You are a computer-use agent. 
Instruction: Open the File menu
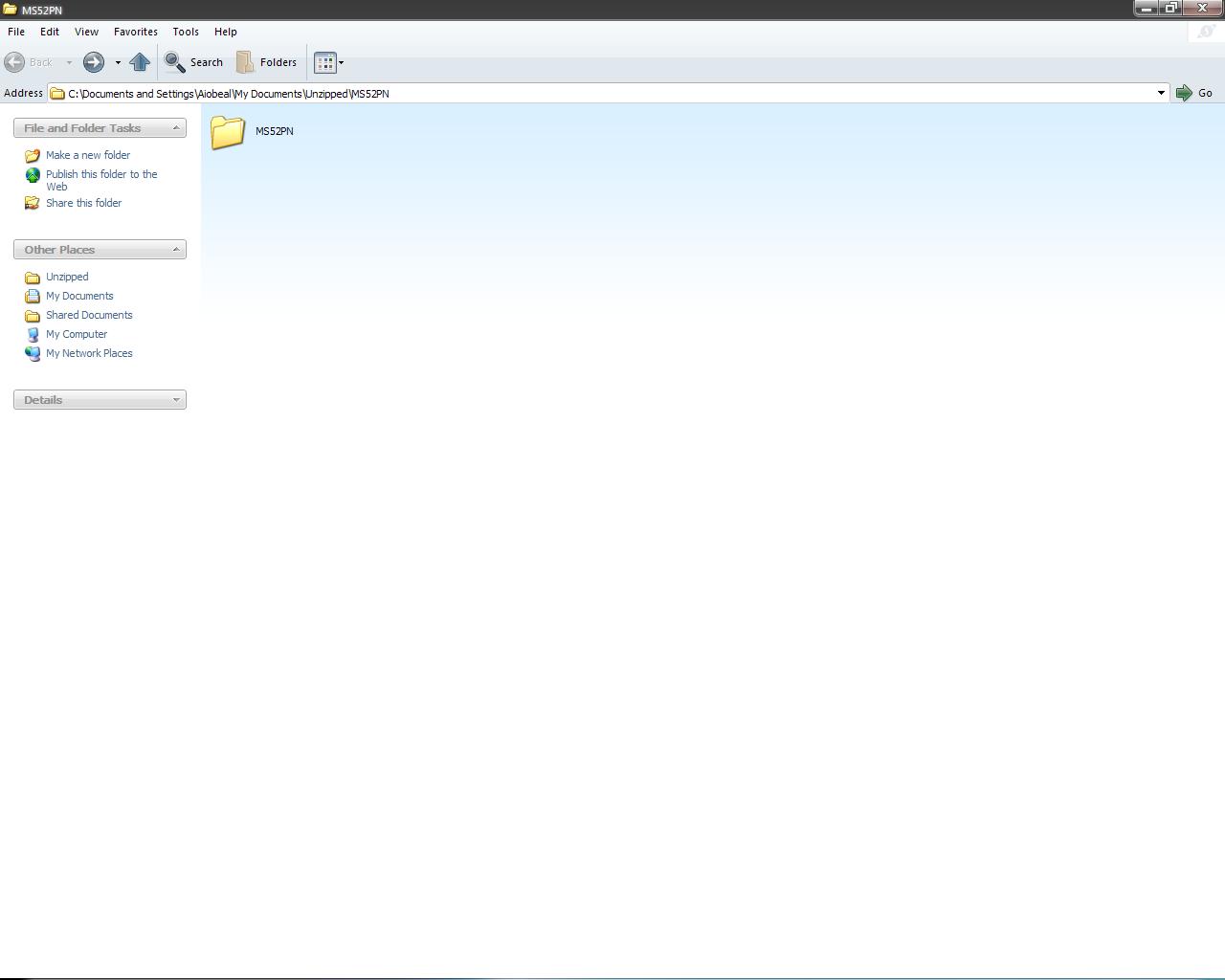click(x=16, y=32)
